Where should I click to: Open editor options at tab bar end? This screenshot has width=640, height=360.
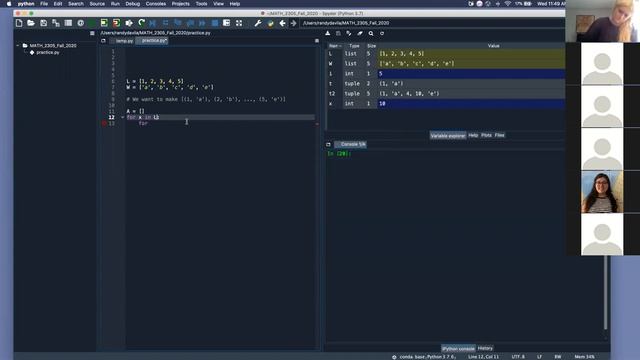tap(317, 41)
